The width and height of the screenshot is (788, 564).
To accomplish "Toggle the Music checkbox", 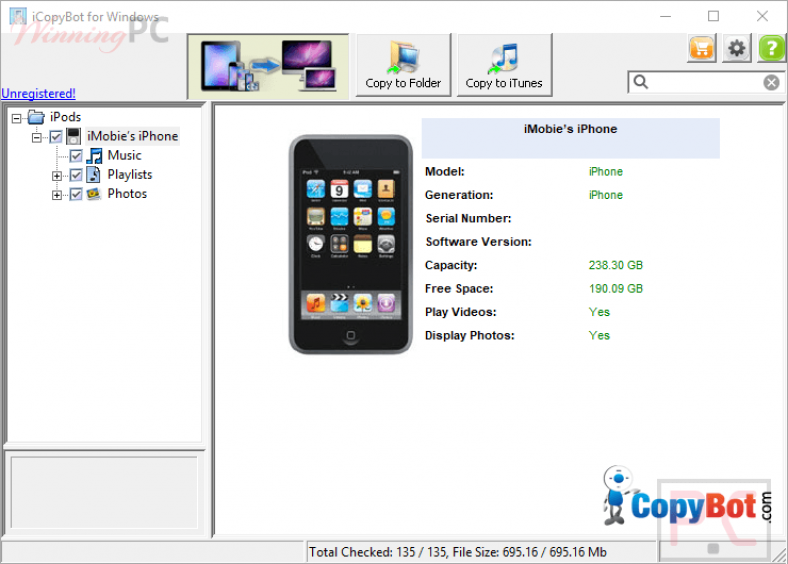I will coord(76,156).
